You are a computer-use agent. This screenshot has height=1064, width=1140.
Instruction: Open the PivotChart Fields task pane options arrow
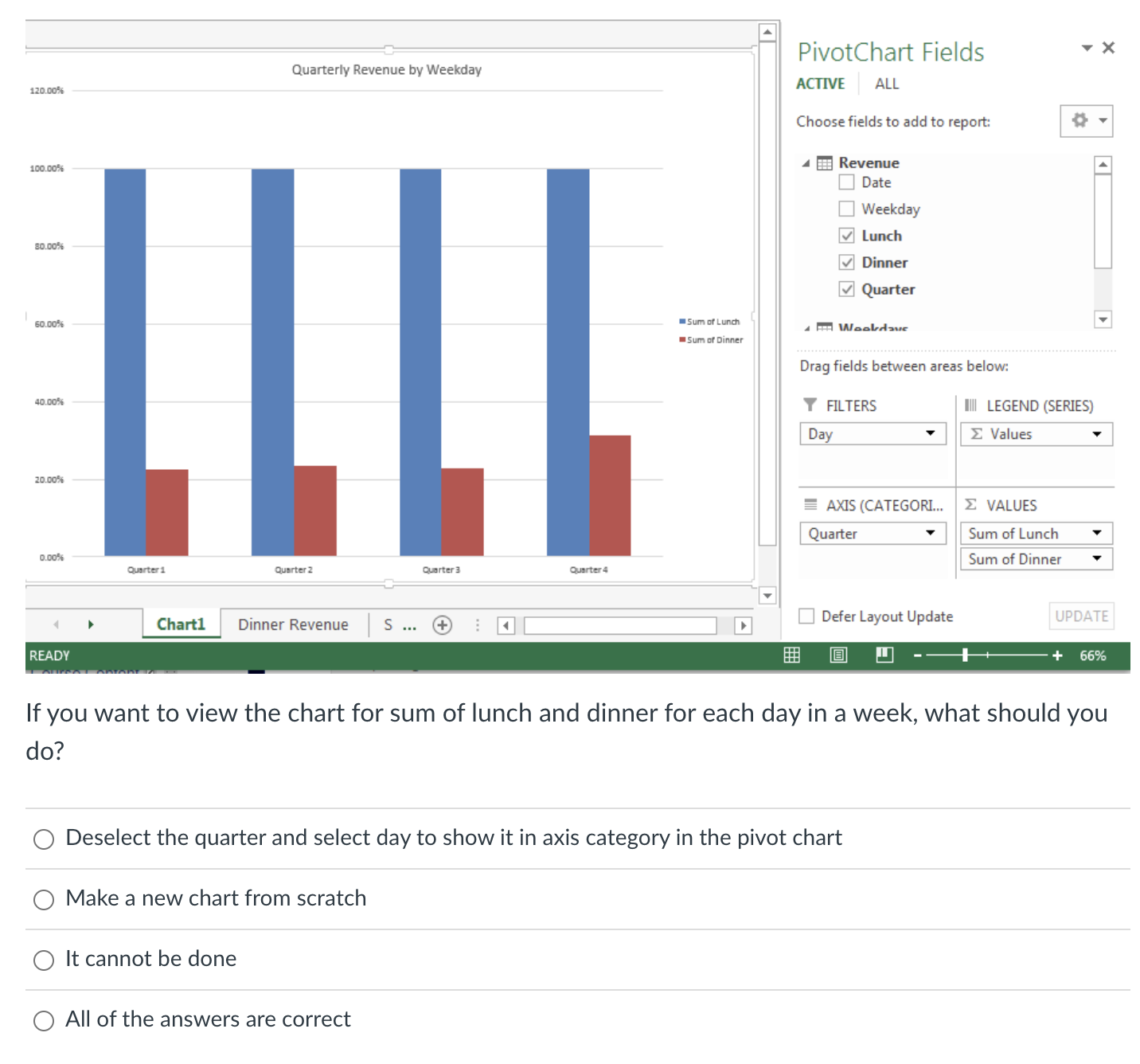(1087, 49)
